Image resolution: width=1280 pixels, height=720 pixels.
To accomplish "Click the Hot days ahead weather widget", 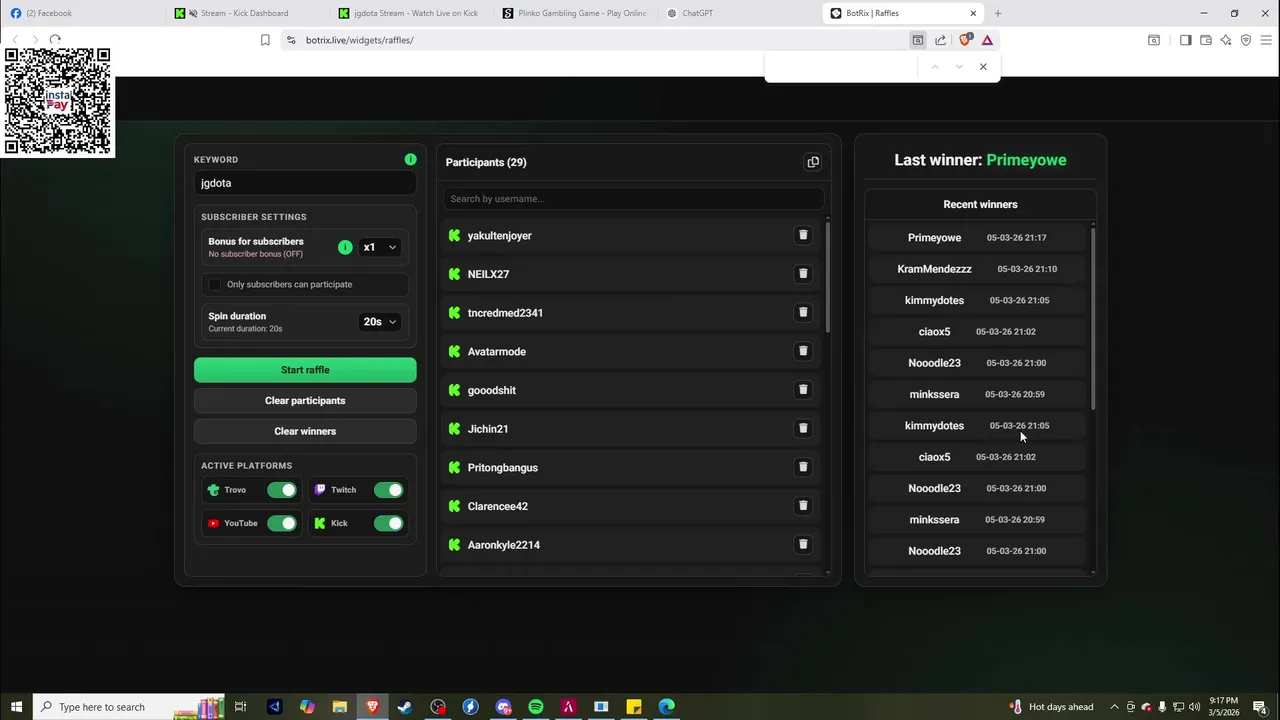I will coord(1051,707).
